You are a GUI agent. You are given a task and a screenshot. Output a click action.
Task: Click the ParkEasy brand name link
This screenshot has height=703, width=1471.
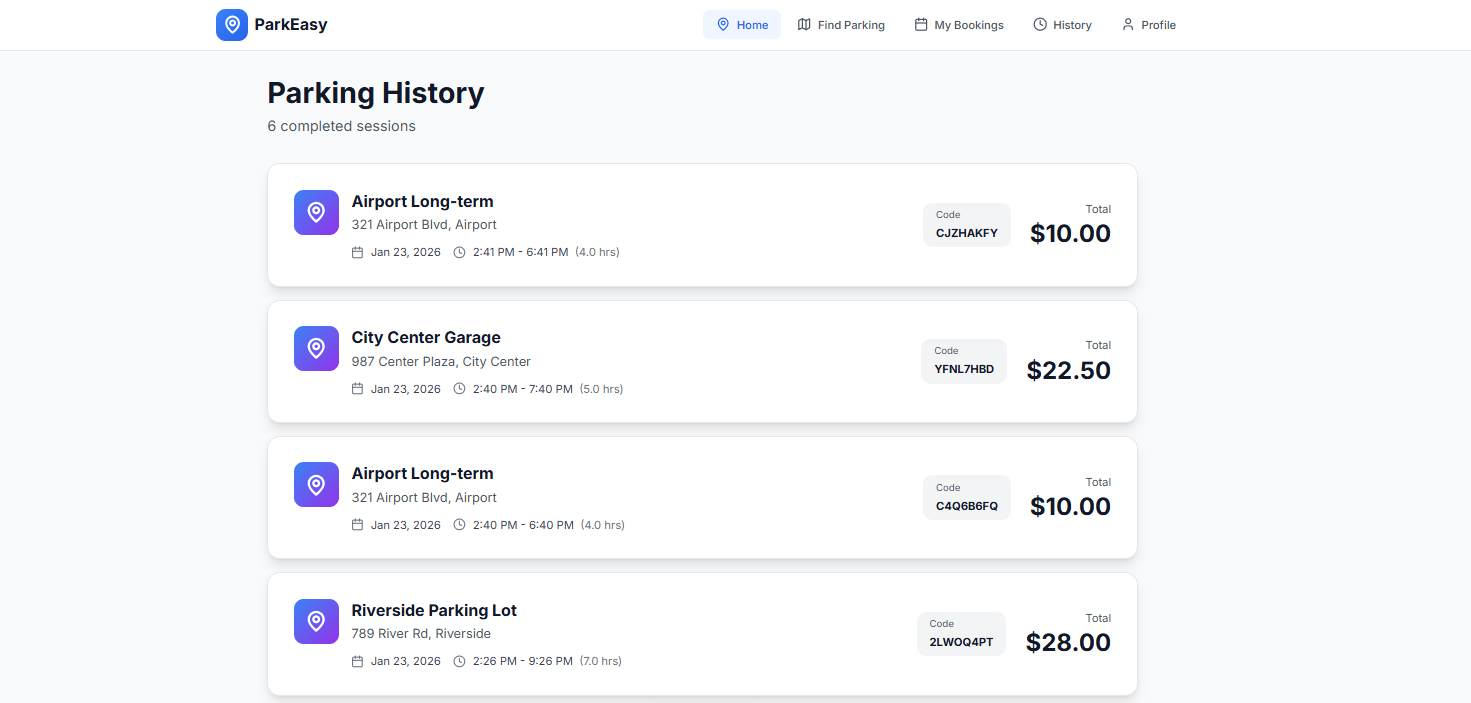point(291,25)
